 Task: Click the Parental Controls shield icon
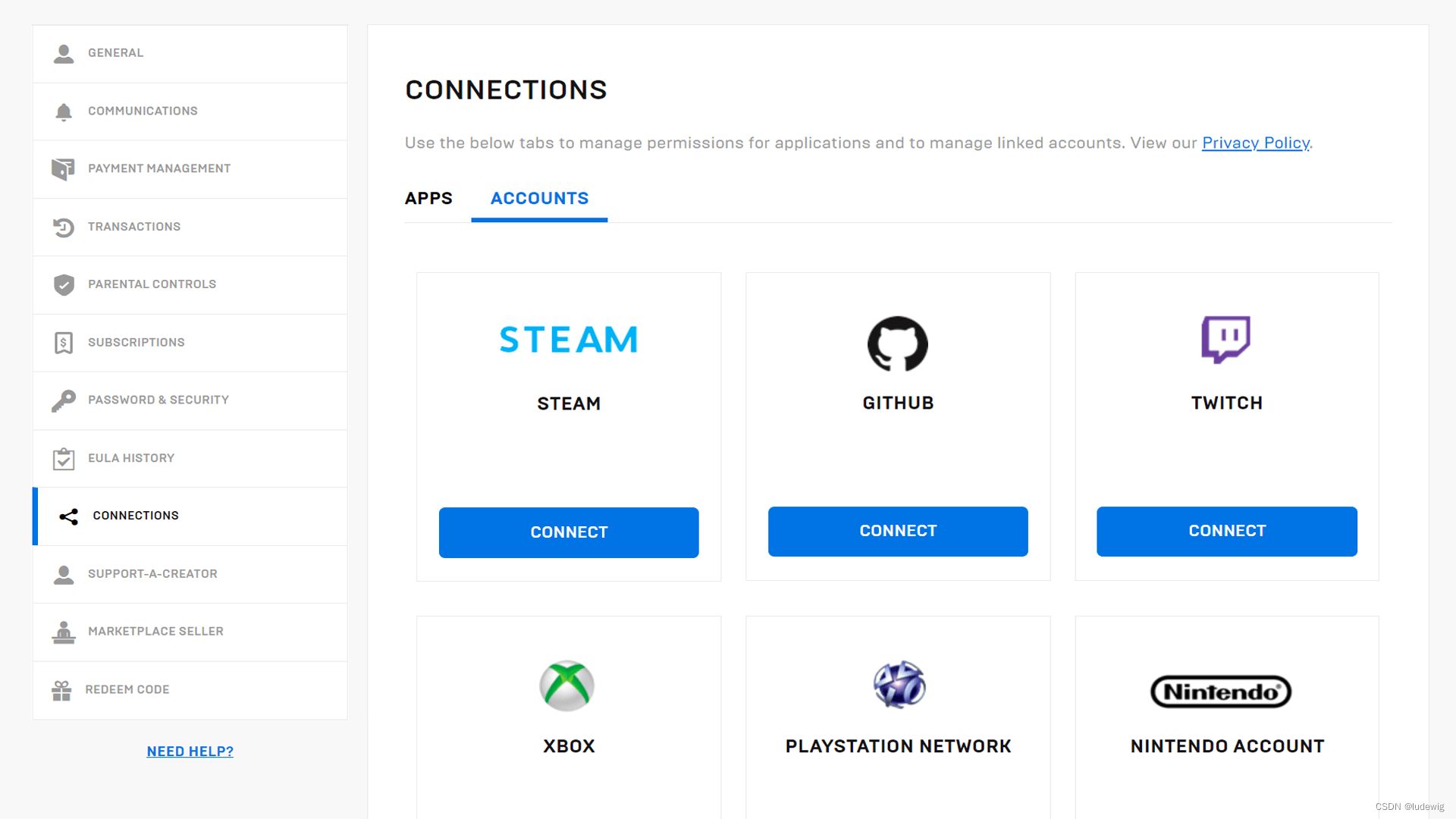pos(64,284)
